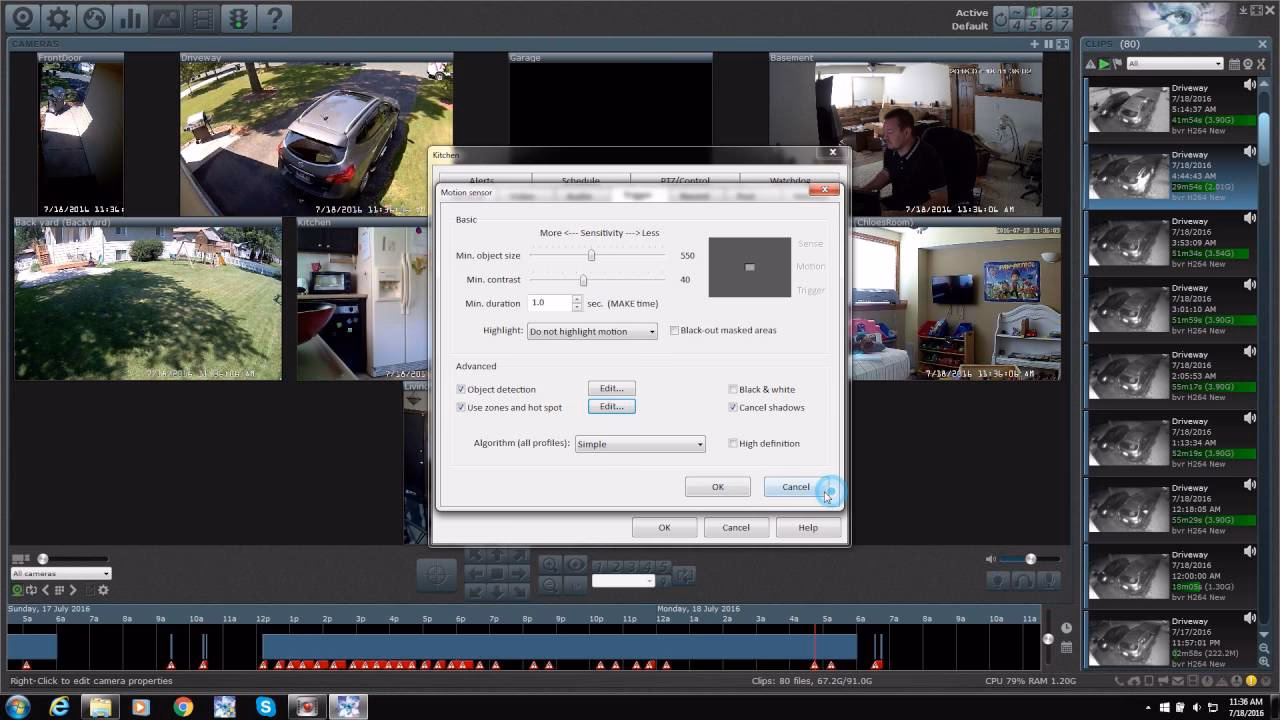The image size is (1280, 720).
Task: Switch to the Schedule tab
Action: [x=580, y=181]
